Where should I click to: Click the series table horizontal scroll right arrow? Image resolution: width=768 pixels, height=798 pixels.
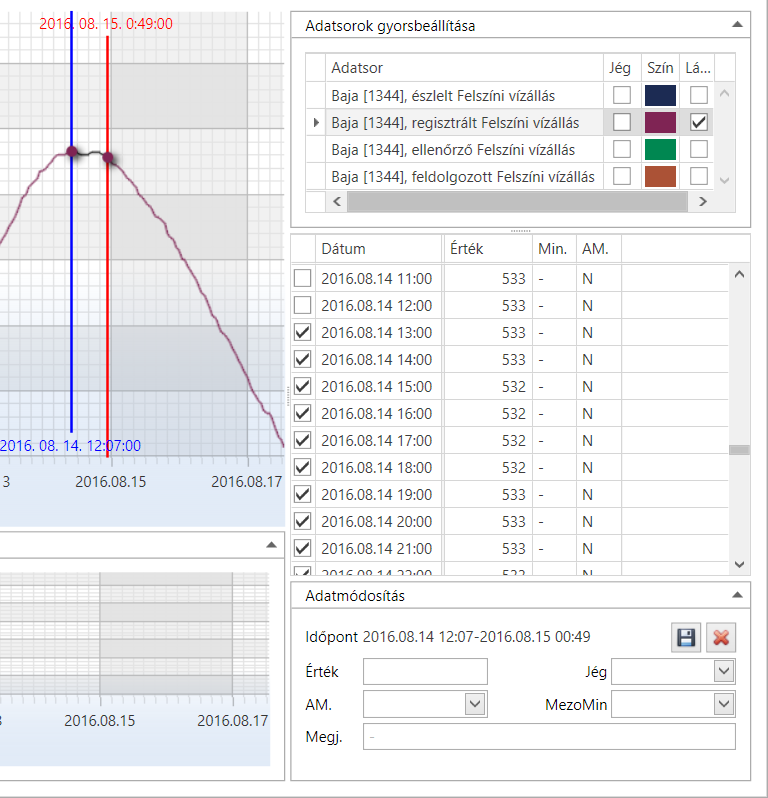(x=703, y=202)
